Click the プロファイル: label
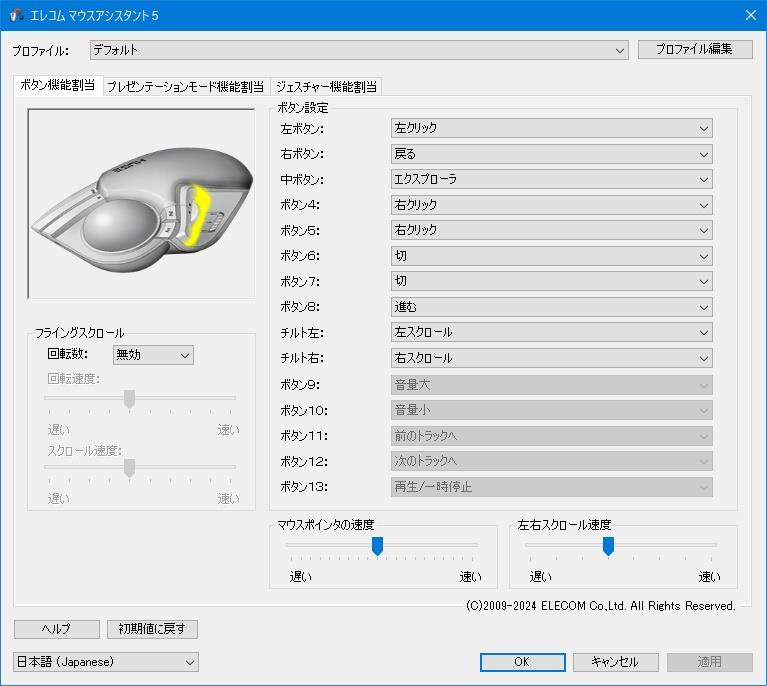767x686 pixels. (41, 51)
